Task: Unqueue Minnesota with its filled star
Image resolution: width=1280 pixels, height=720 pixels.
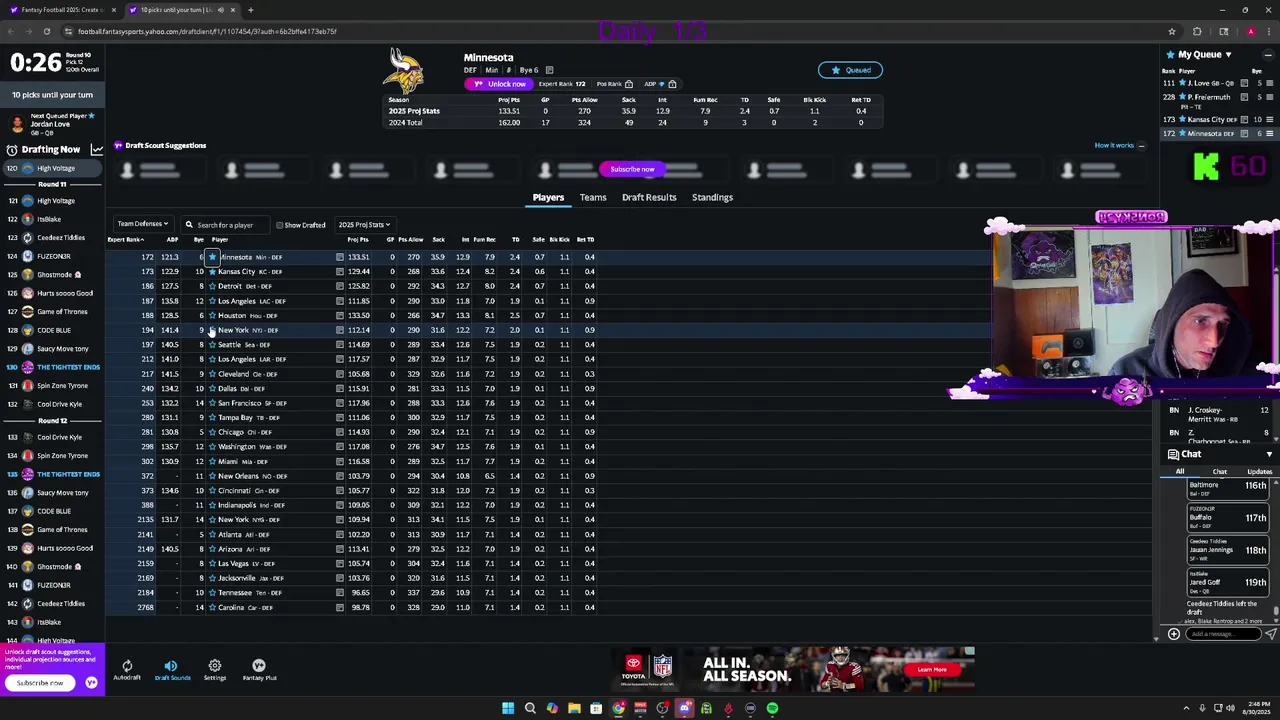Action: coord(212,257)
